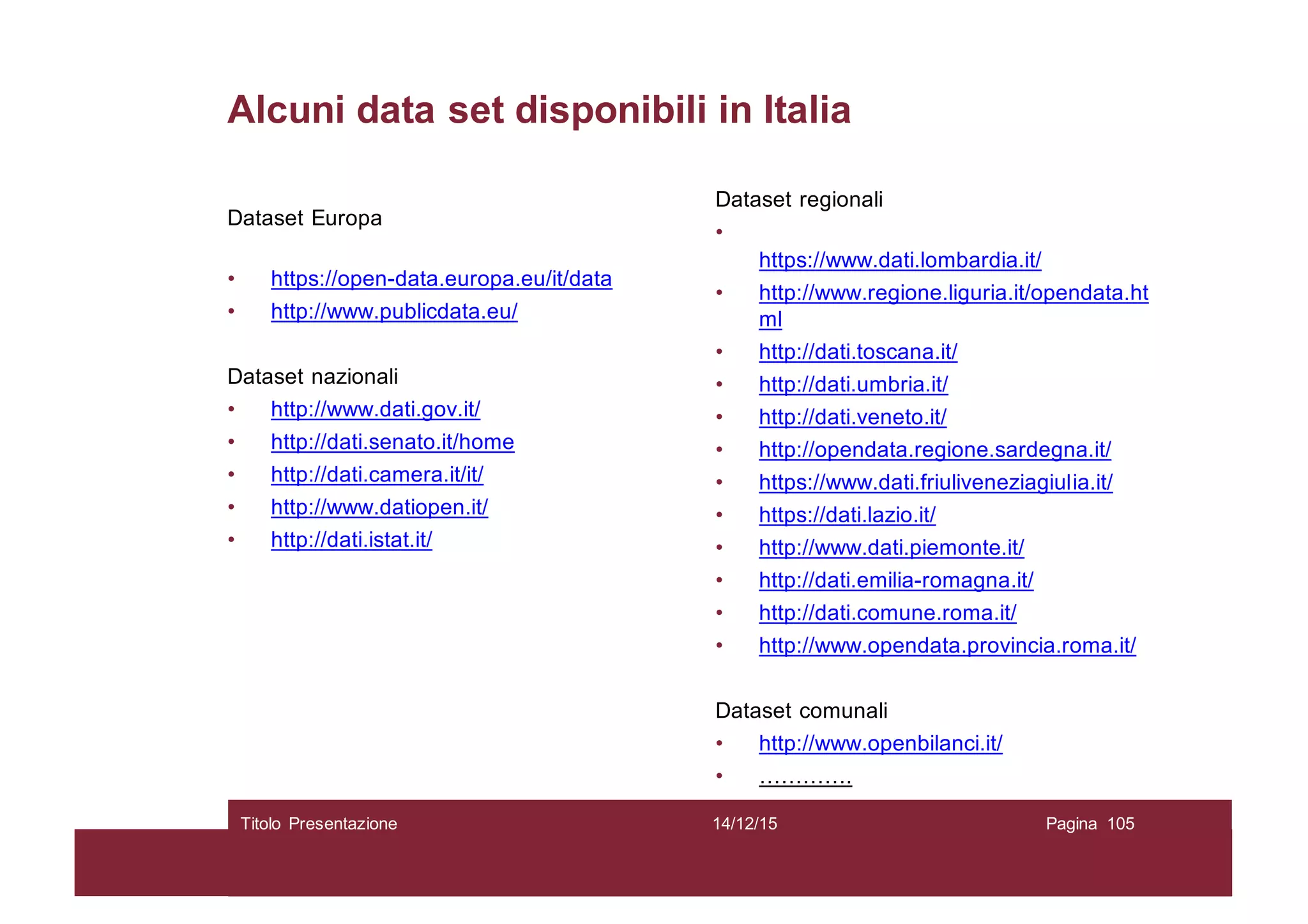Open the dati.toscana.it link
1308x924 pixels.
pos(858,352)
